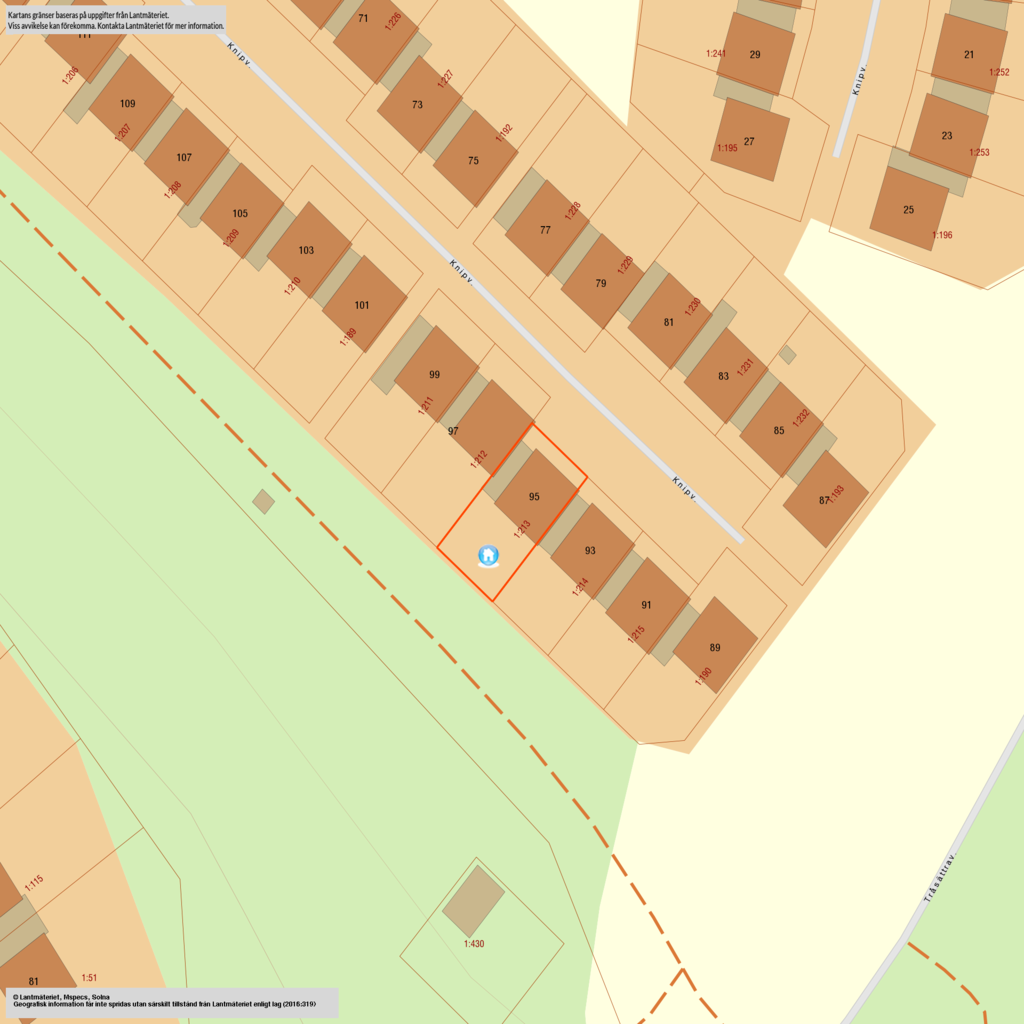Click property label 1:226
Screen dimensions: 1024x1024
(x=393, y=21)
